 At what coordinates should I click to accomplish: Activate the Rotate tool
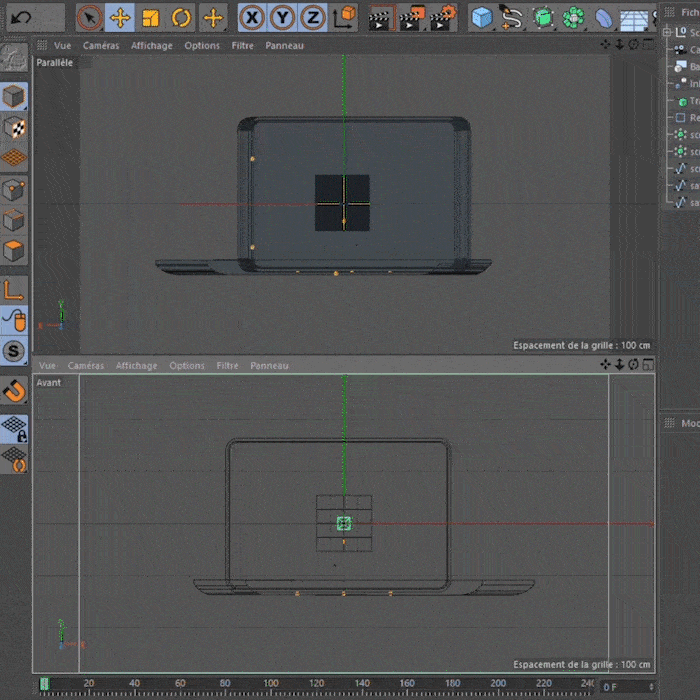181,18
